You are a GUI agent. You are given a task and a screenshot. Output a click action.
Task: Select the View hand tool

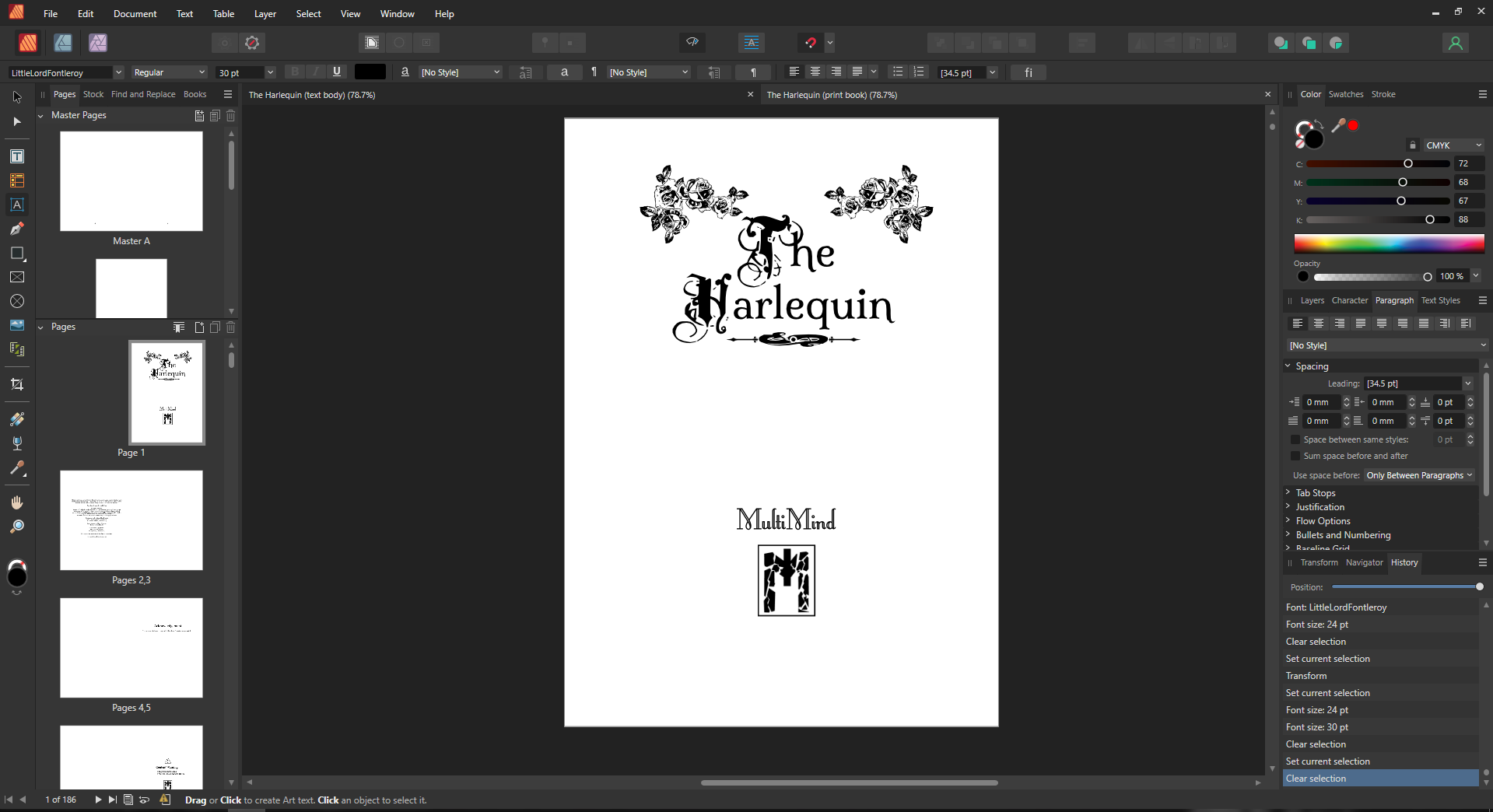tap(17, 502)
